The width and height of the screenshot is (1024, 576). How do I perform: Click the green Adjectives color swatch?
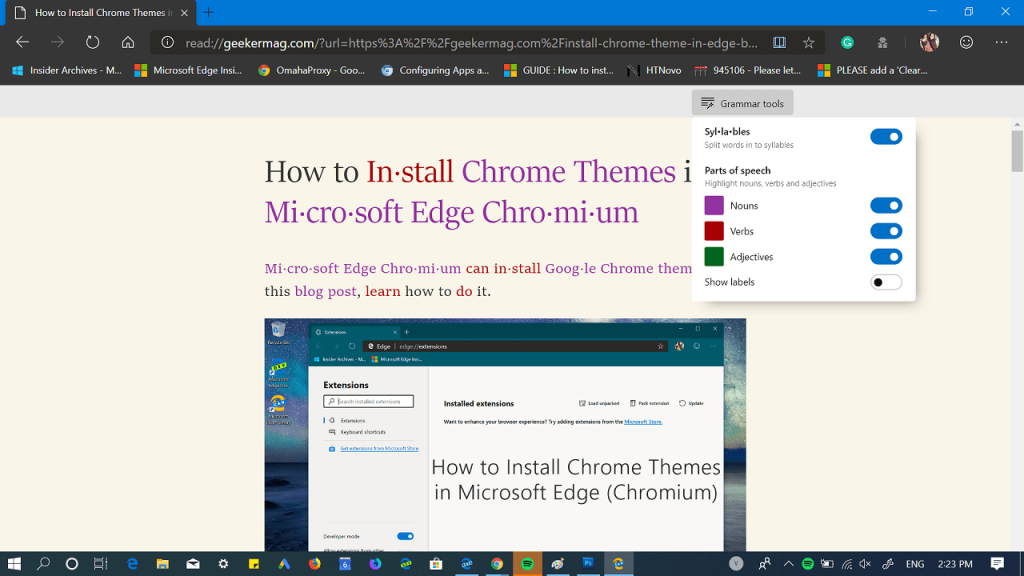[x=714, y=256]
